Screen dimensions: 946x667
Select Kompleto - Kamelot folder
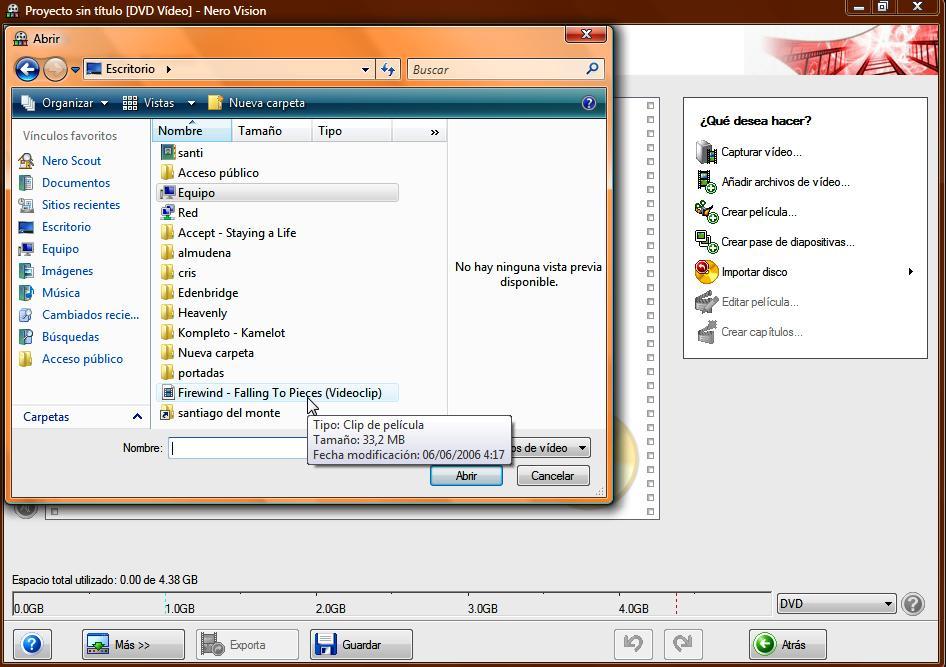coord(278,333)
